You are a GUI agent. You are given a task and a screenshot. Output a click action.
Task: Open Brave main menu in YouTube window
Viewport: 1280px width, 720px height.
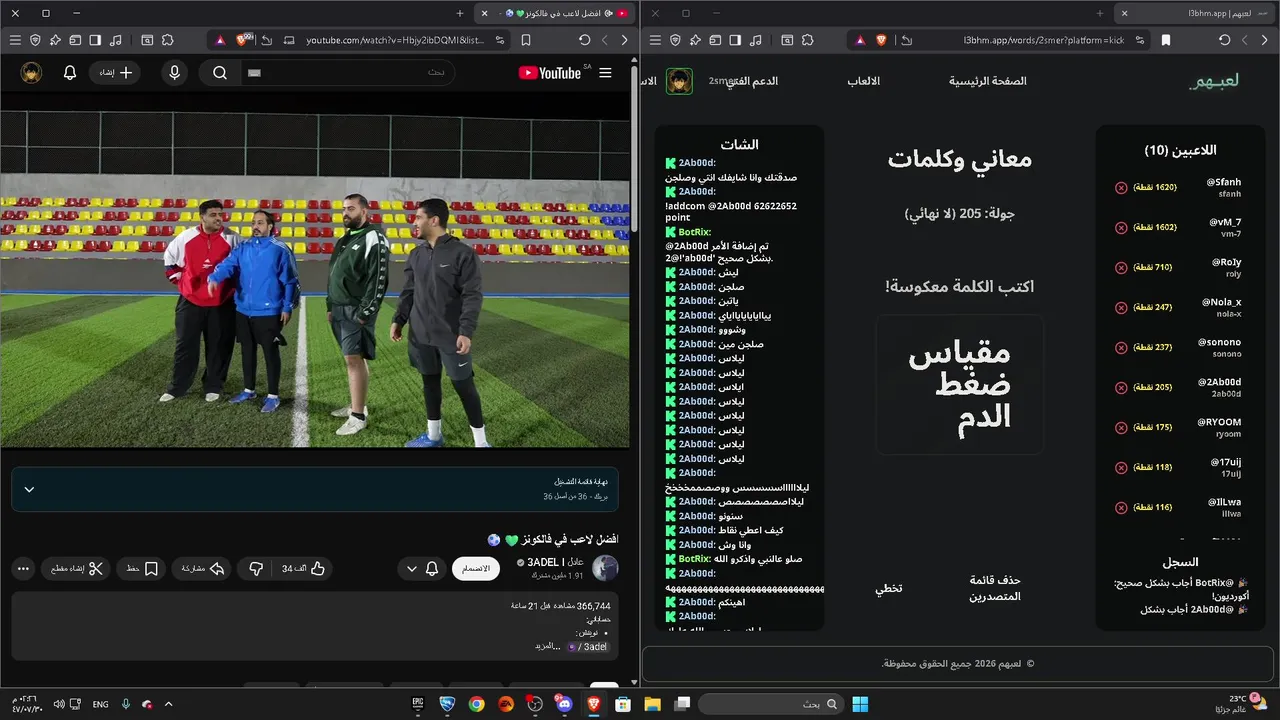pyautogui.click(x=15, y=40)
